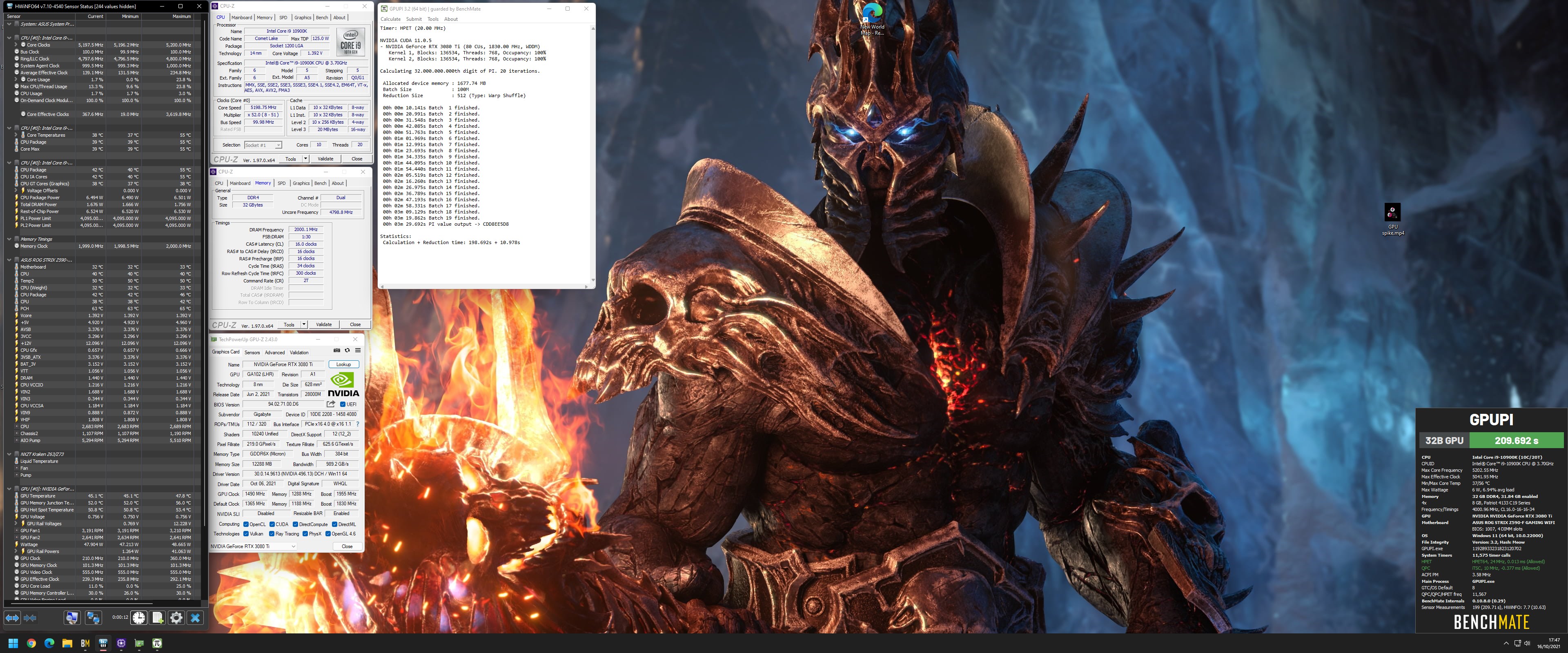
Task: Open HWiNFO sensor settings gear icon
Action: point(176,618)
